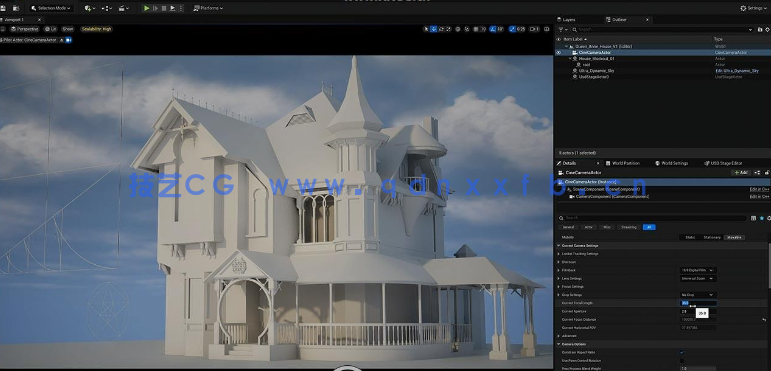Open the Outliner settings gear
This screenshot has width=771, height=371.
click(x=768, y=29)
